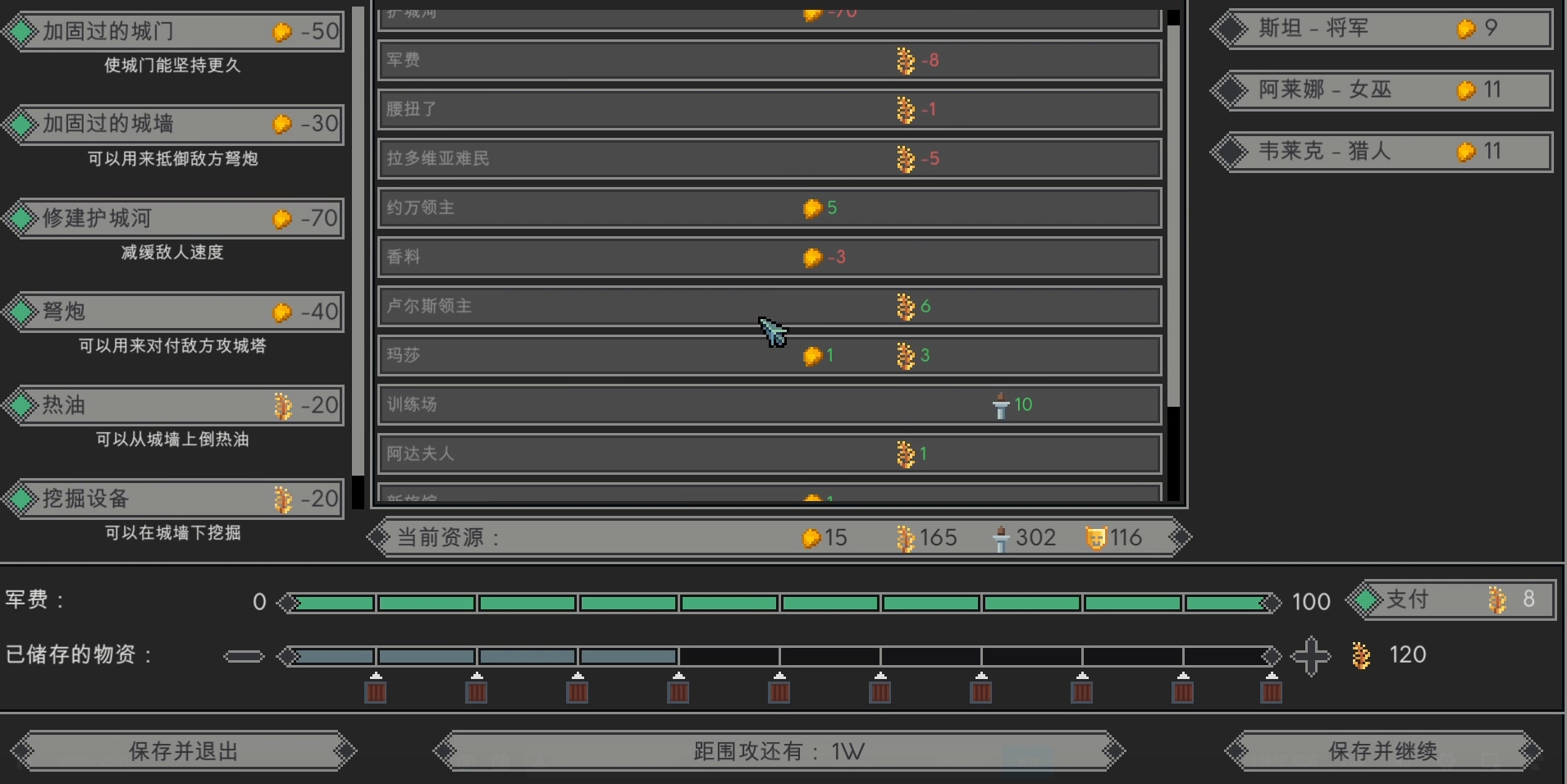Viewport: 1567px width, 784px height.
Task: Click the wheat icon inside the 支付 button
Action: click(1497, 599)
